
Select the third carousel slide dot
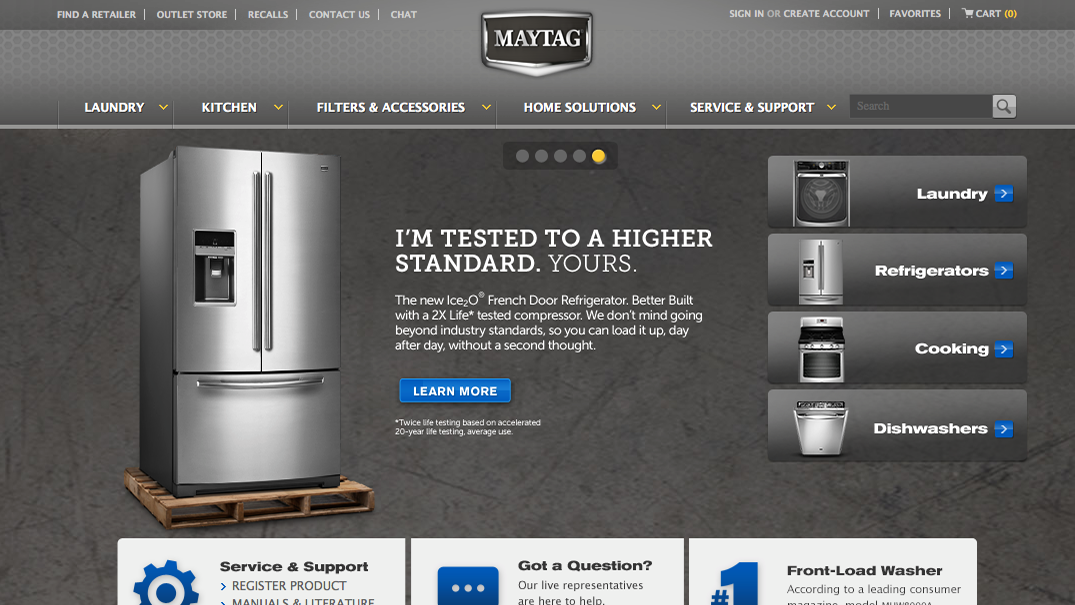(560, 156)
